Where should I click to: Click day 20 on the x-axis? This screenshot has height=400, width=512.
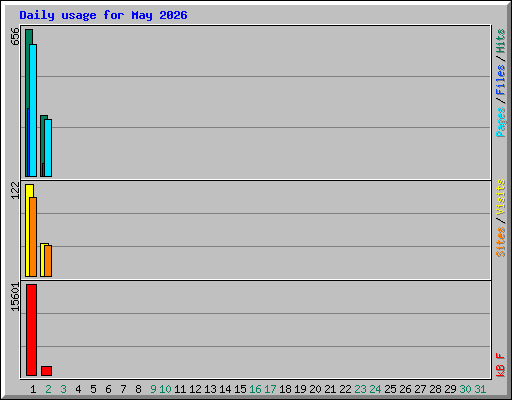(315, 389)
